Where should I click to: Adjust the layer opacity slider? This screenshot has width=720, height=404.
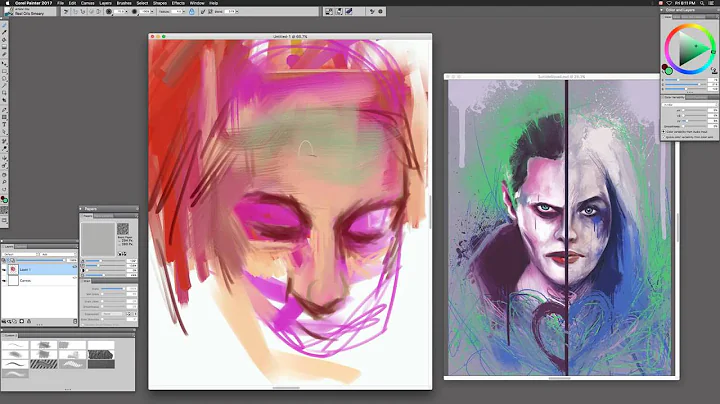point(40,260)
